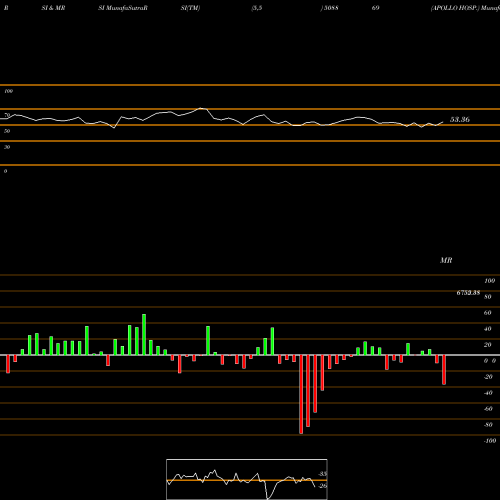Click the -20 label on MR axis

tap(488, 377)
